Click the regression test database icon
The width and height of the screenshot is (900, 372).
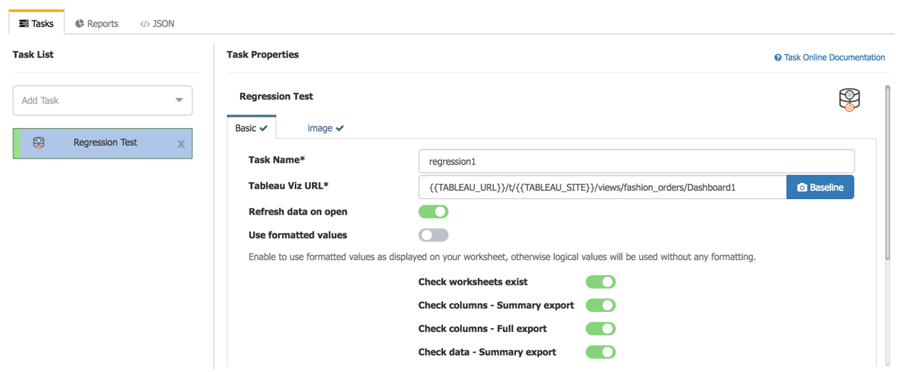[x=849, y=100]
